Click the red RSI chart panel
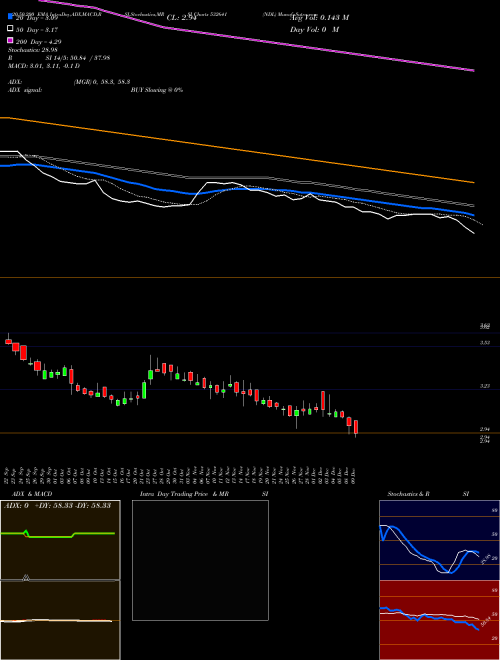Image resolution: width=500 pixels, height=660 pixels. tap(439, 620)
